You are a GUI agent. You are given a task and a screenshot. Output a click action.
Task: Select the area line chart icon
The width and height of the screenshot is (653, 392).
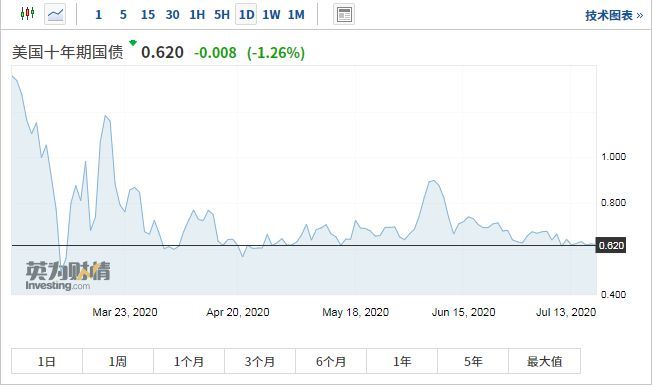pos(55,14)
